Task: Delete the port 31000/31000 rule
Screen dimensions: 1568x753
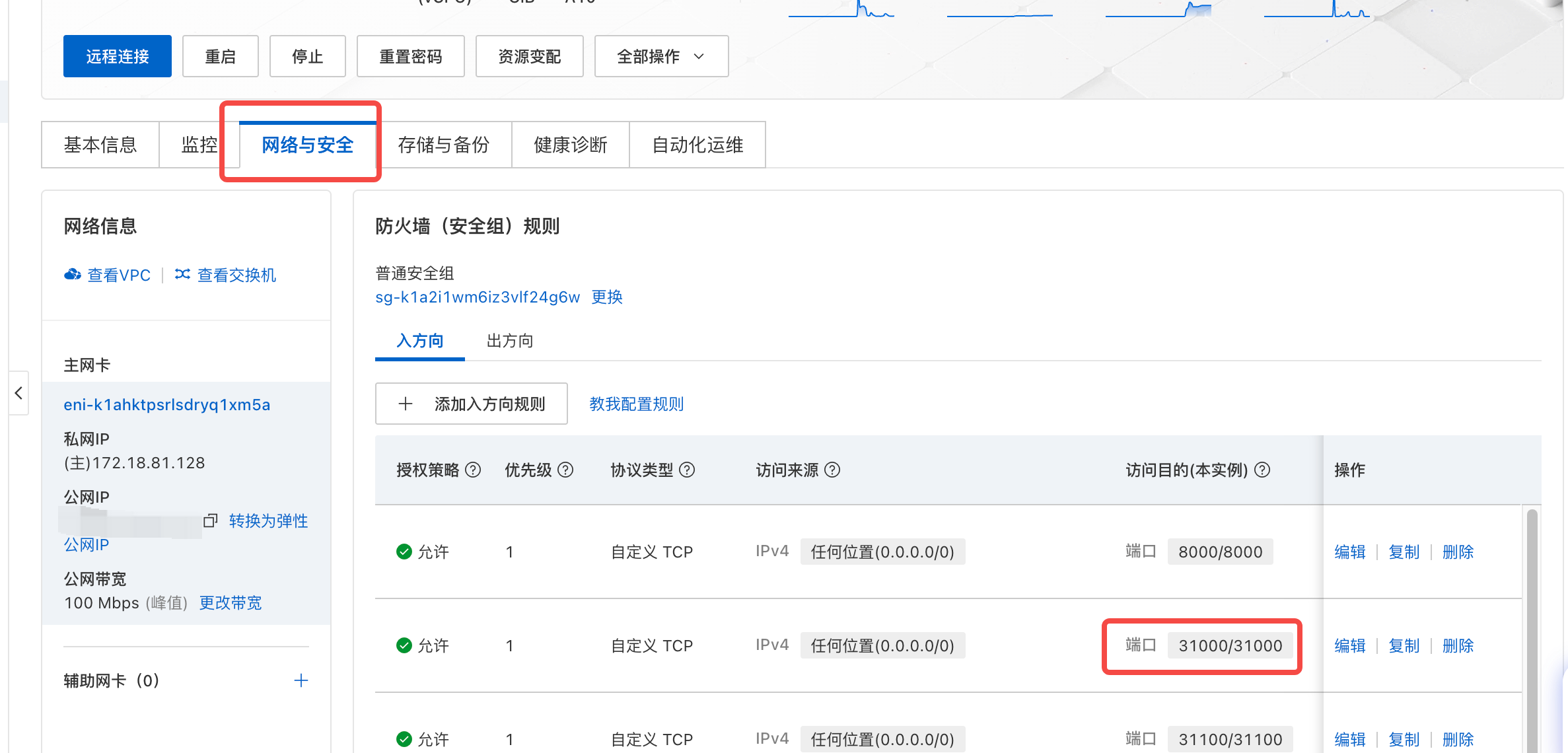Action: pyautogui.click(x=1458, y=645)
